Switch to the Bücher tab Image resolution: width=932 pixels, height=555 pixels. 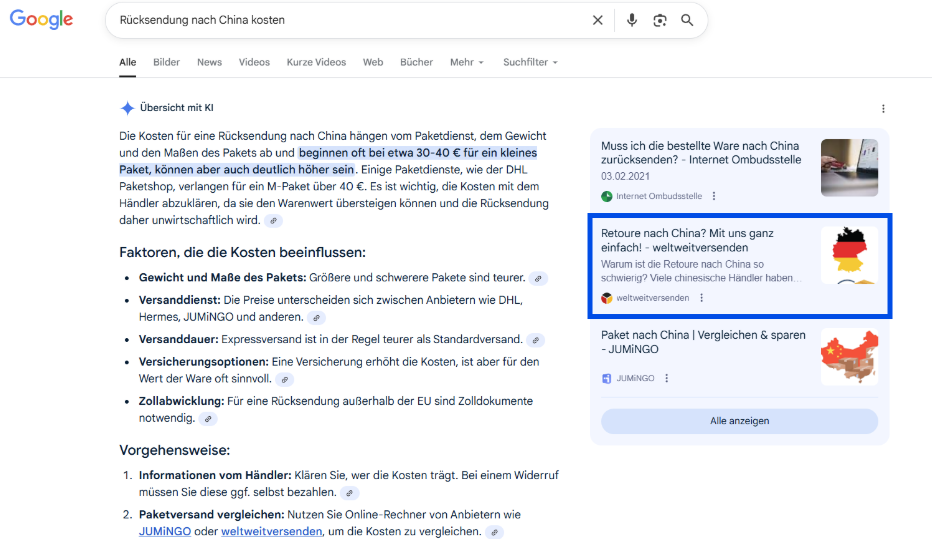coord(416,62)
